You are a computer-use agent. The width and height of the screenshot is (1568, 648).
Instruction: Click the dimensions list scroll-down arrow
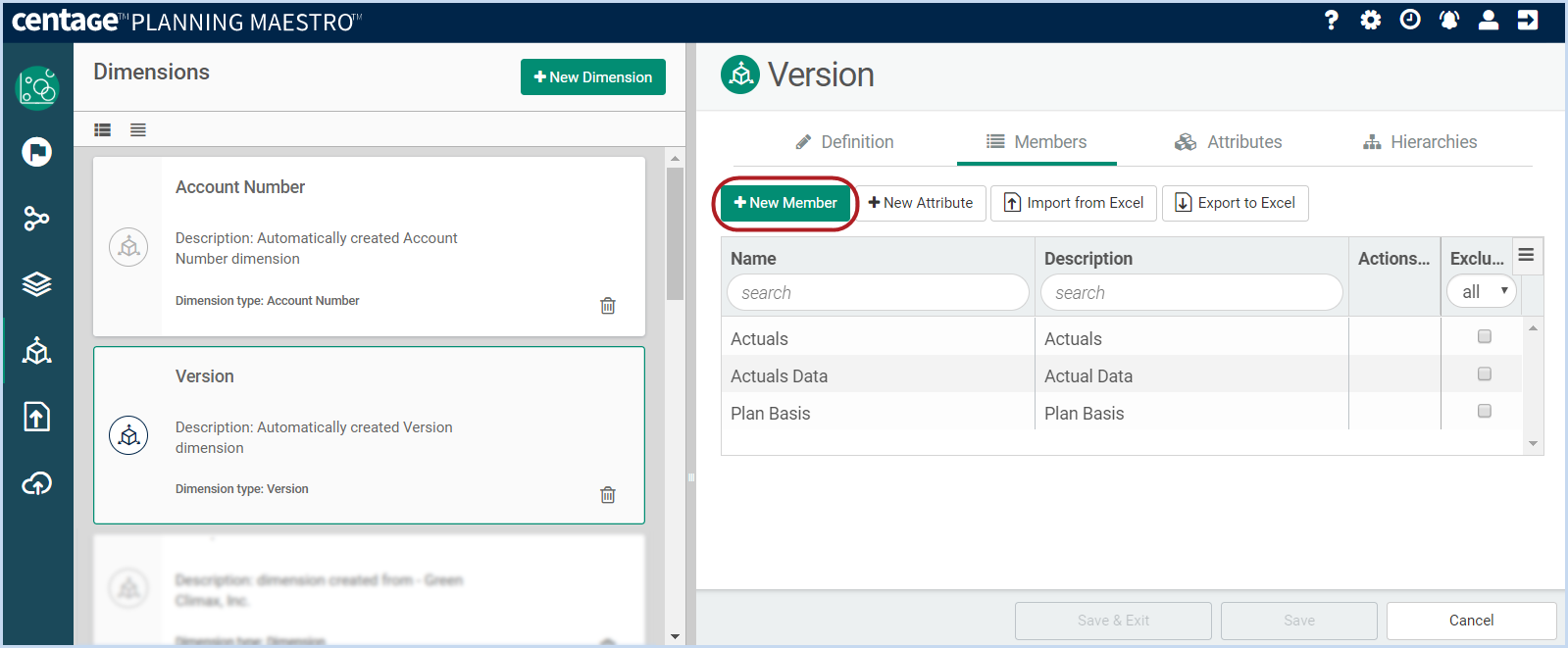click(x=675, y=636)
